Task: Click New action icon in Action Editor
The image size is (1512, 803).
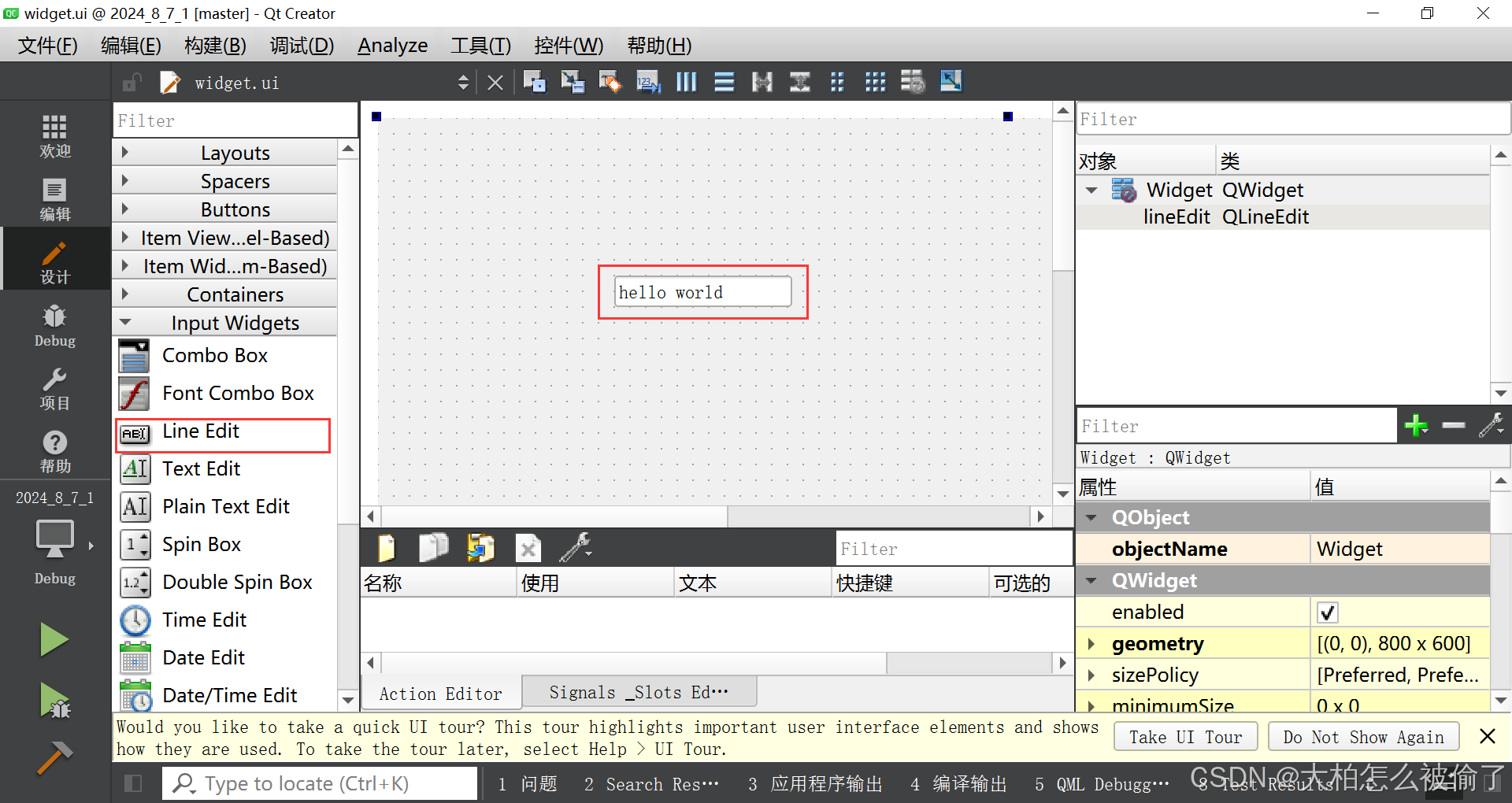Action: pyautogui.click(x=387, y=548)
